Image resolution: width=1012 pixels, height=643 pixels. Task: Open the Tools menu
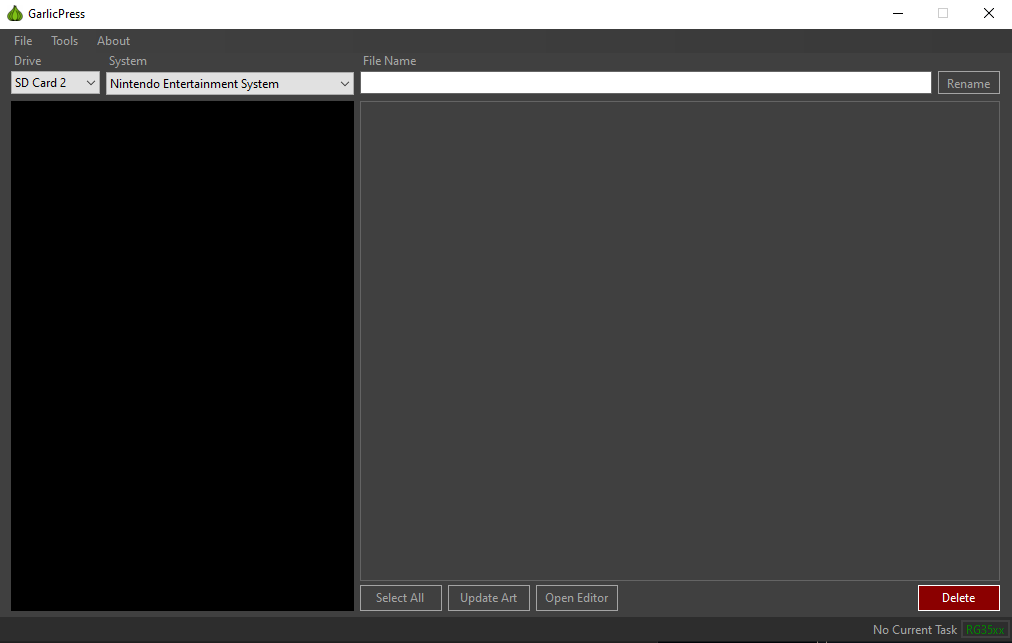64,40
